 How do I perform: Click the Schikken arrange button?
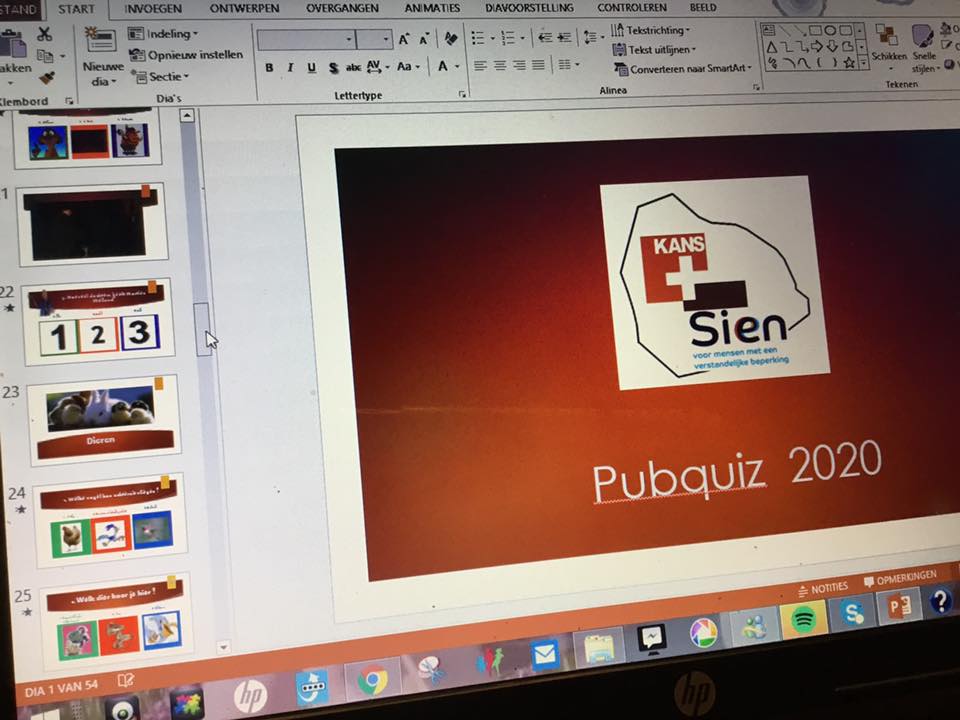click(x=888, y=45)
